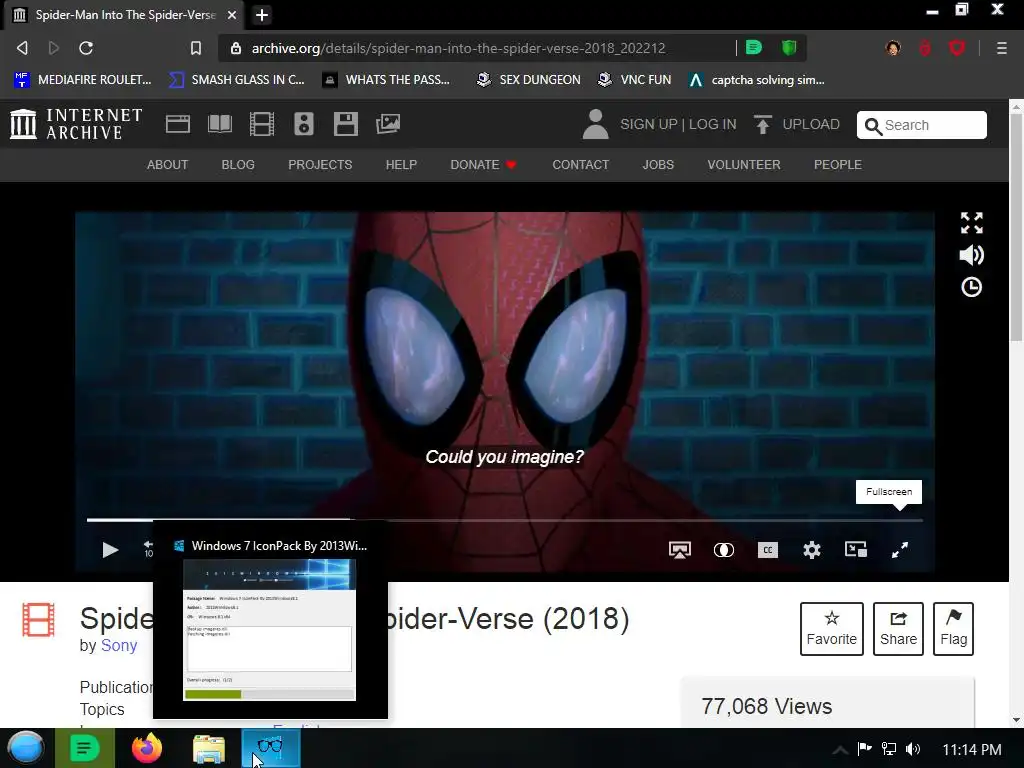Open the MEDIAFIRE ROULET... bookmark
This screenshot has width=1024, height=768.
coord(82,80)
